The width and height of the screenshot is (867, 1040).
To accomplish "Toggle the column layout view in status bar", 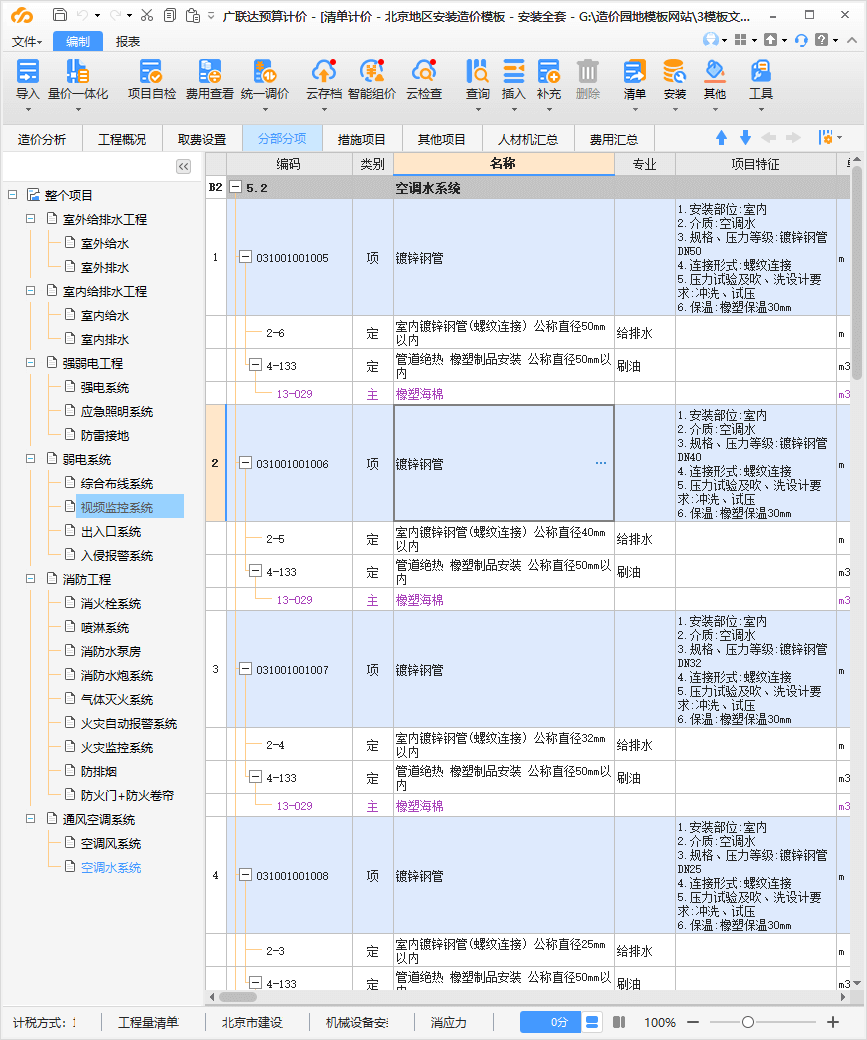I will (619, 1022).
